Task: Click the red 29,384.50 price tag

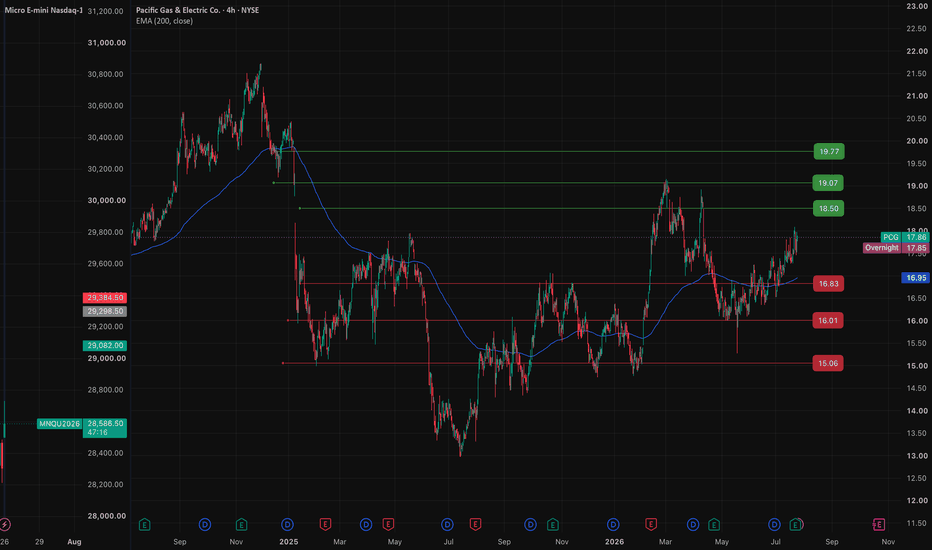Action: 105,298
